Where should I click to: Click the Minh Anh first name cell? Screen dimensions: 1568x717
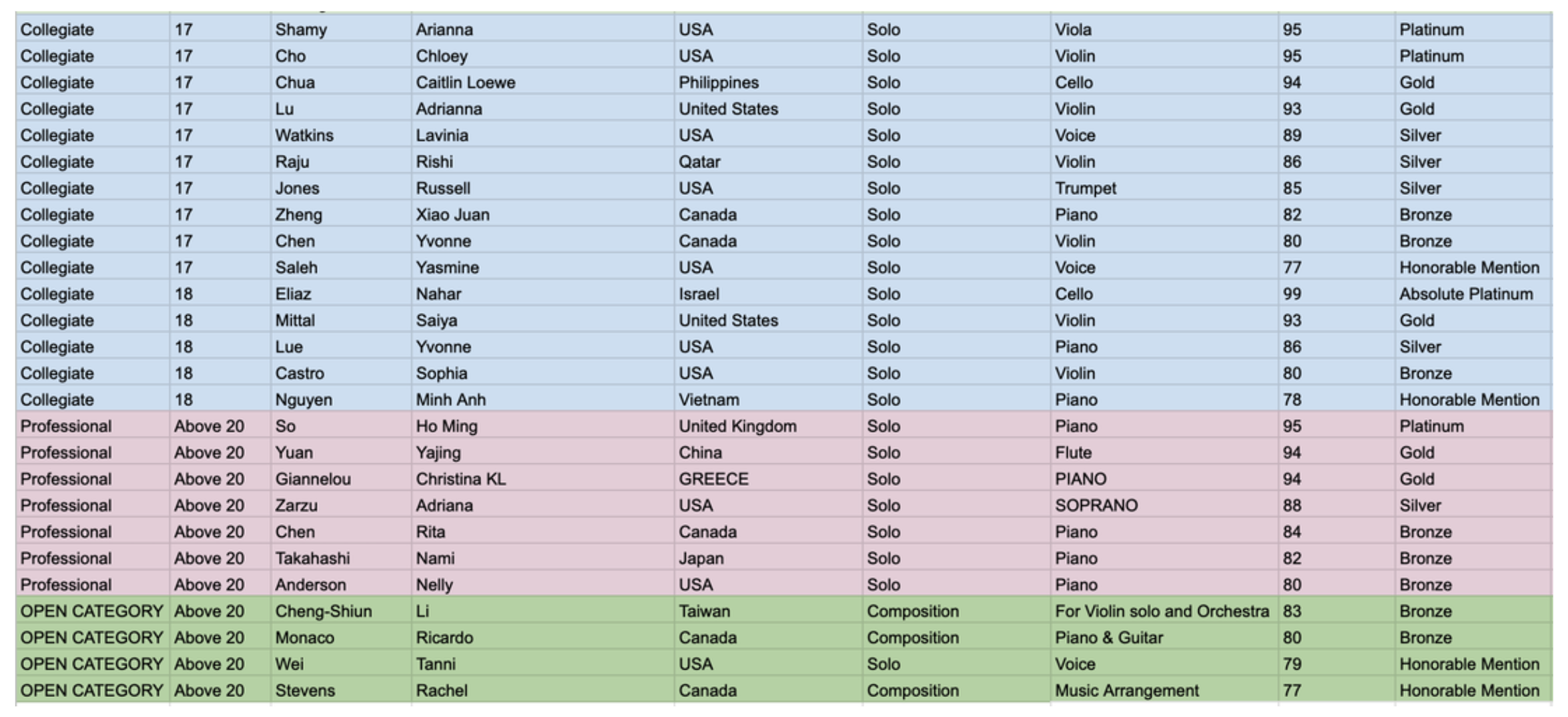450,400
